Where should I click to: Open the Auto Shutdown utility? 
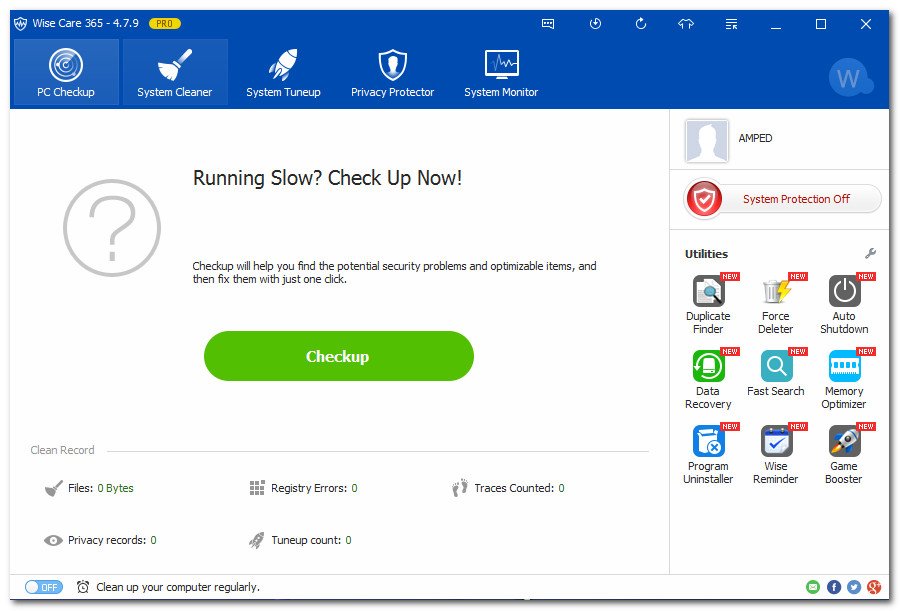(844, 304)
